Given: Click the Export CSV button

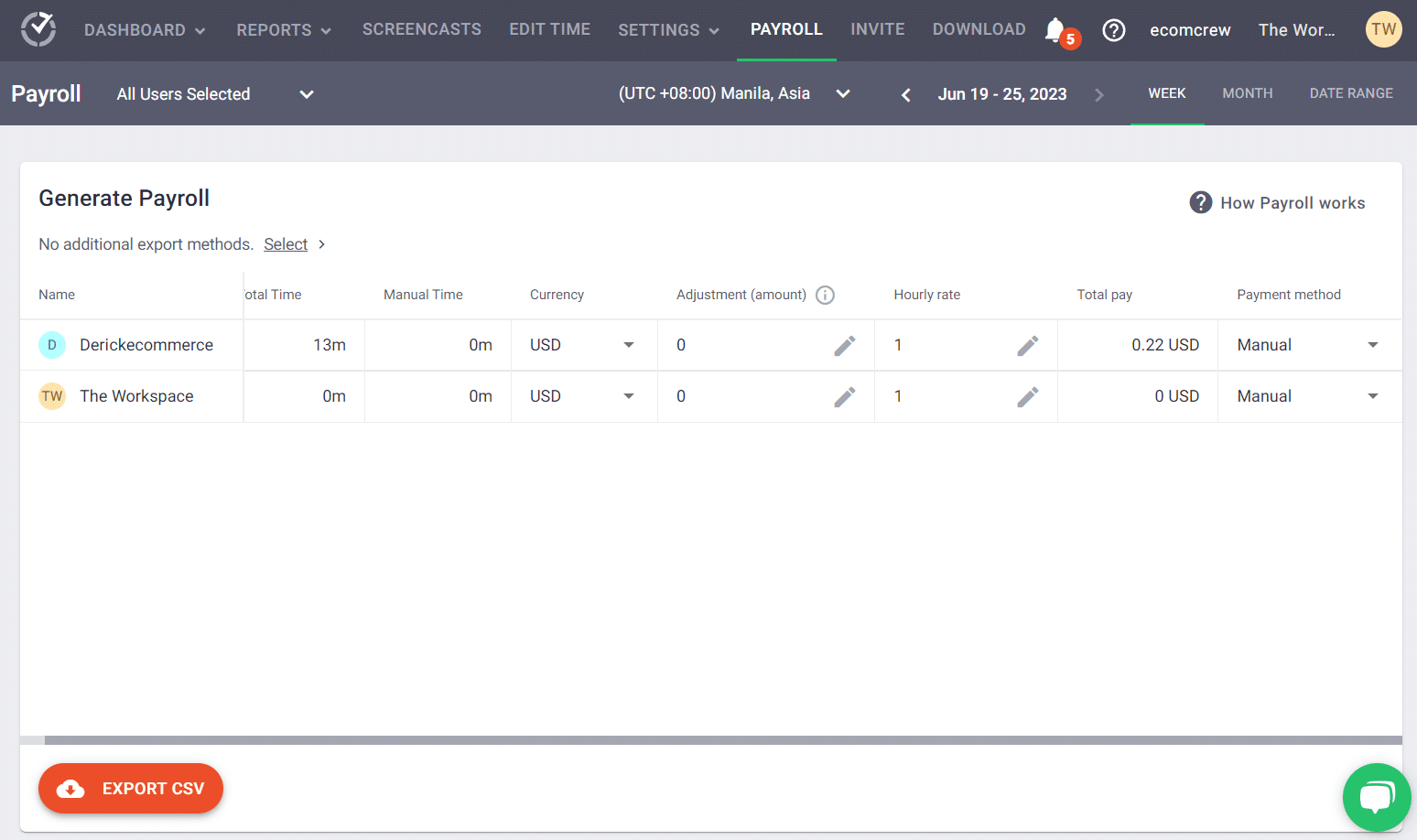Looking at the screenshot, I should [x=131, y=788].
